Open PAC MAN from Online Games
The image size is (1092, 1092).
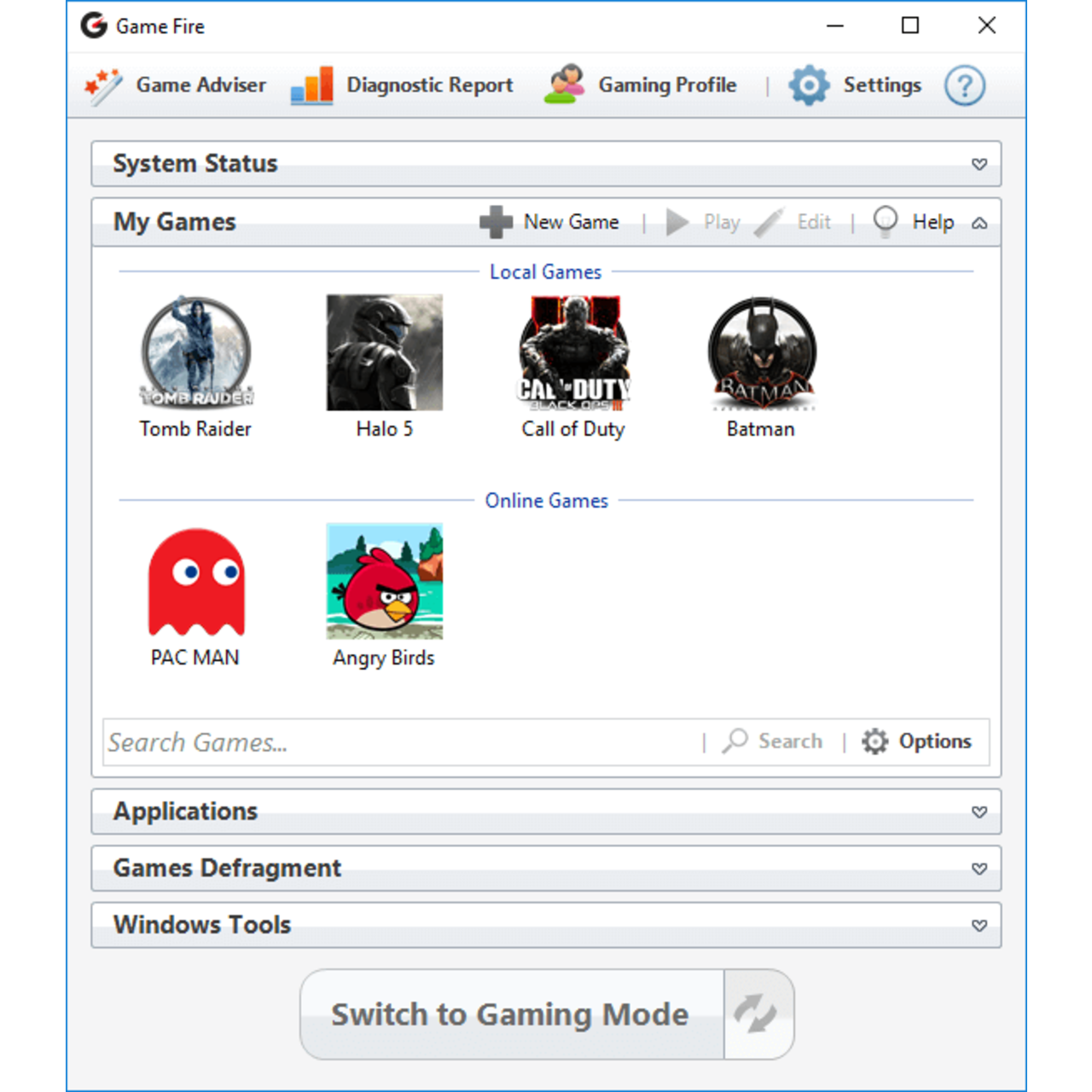(x=195, y=582)
